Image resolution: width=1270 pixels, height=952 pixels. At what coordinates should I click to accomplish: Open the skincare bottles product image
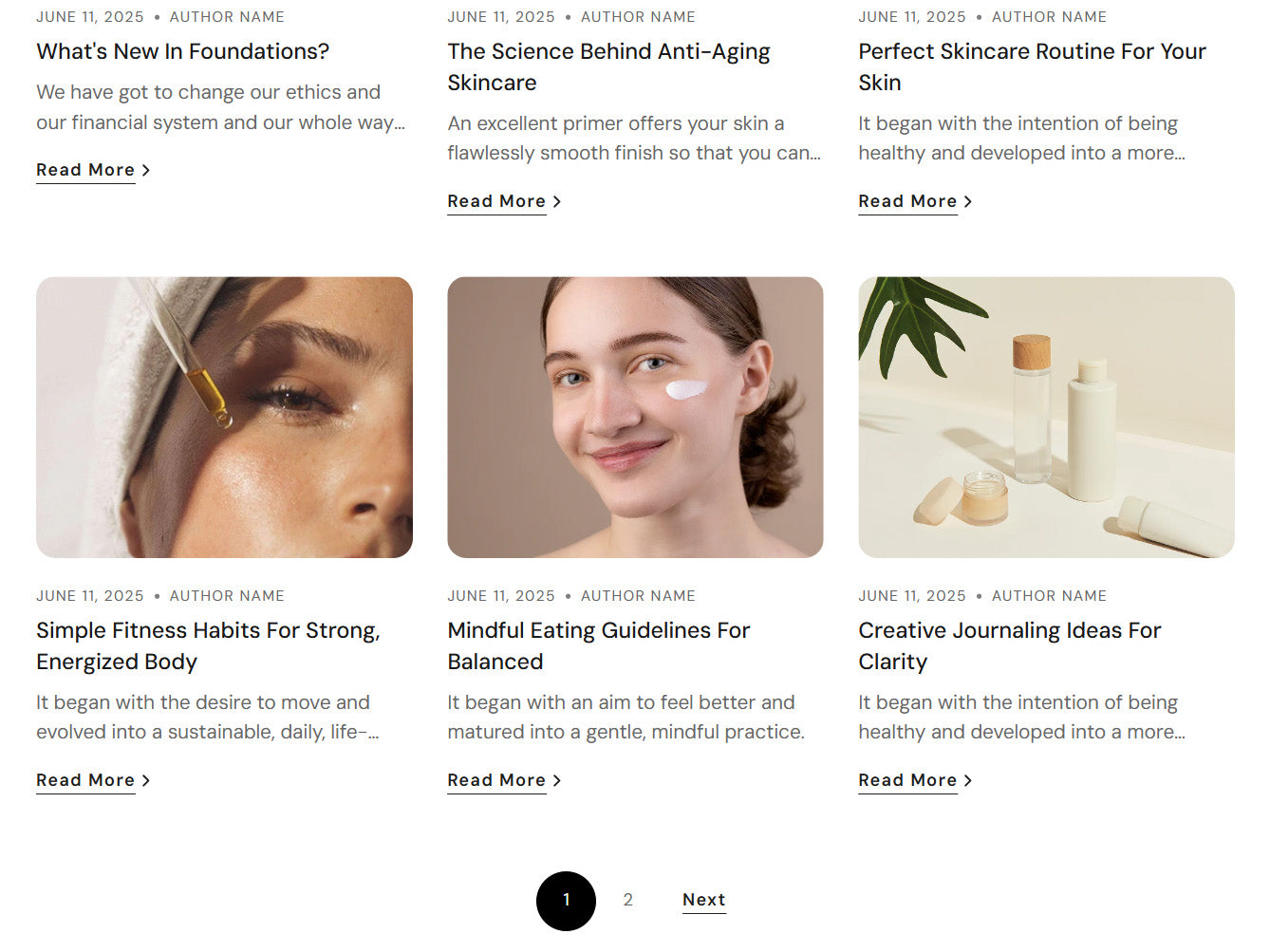(1046, 417)
